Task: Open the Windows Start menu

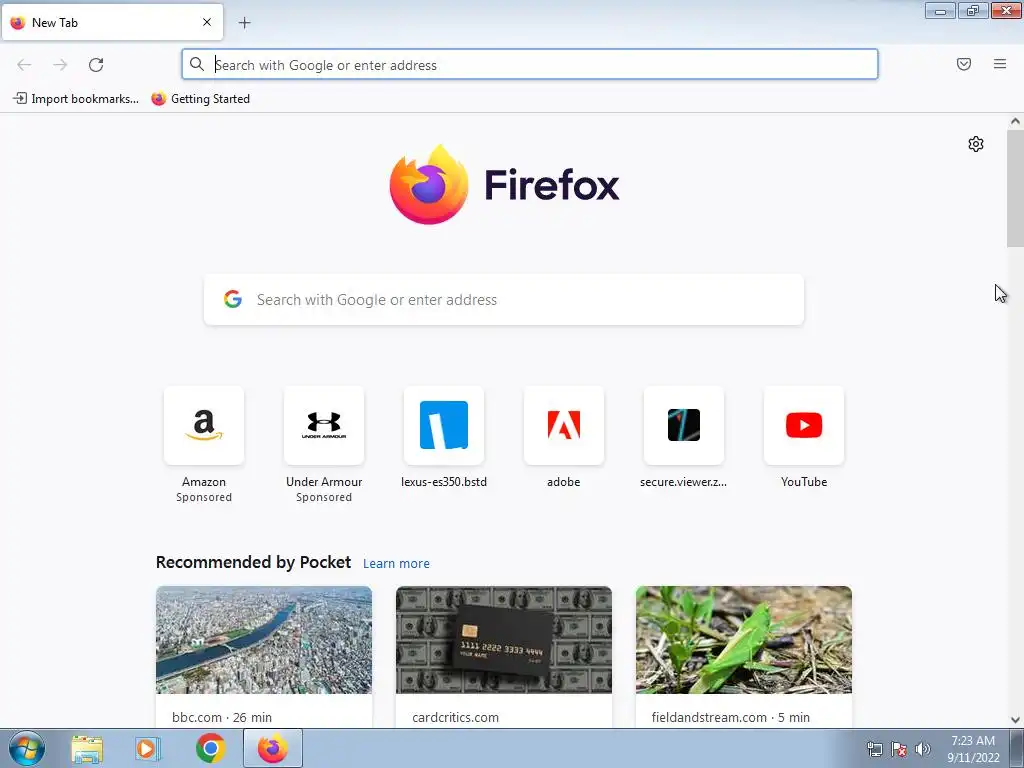Action: click(27, 748)
